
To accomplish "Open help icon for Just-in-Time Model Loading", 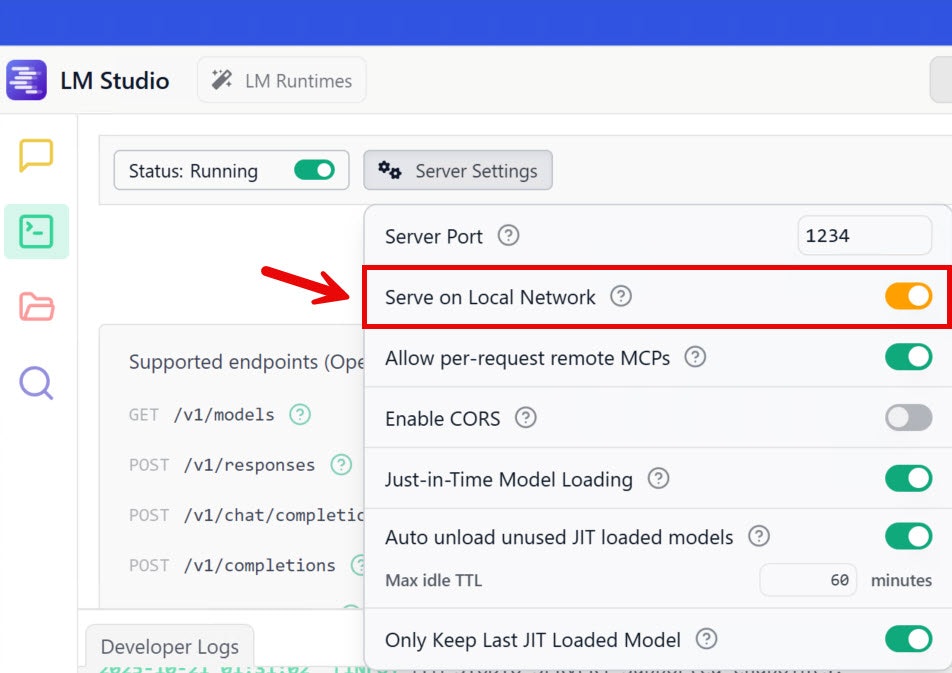I will (x=658, y=479).
